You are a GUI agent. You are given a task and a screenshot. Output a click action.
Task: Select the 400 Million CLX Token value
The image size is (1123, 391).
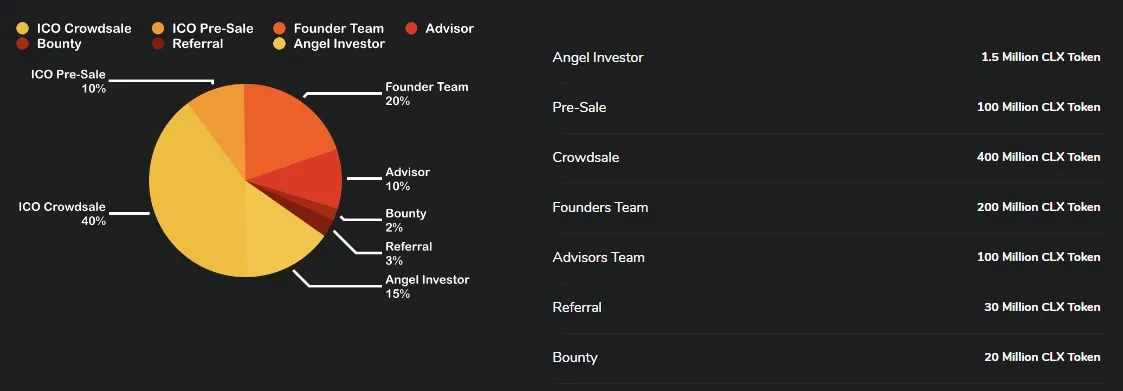coord(1038,157)
